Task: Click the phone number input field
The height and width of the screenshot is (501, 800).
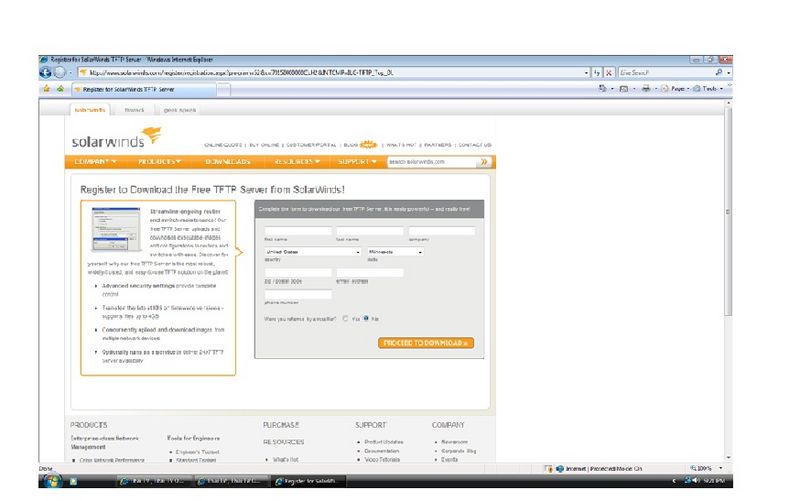Action: point(298,294)
